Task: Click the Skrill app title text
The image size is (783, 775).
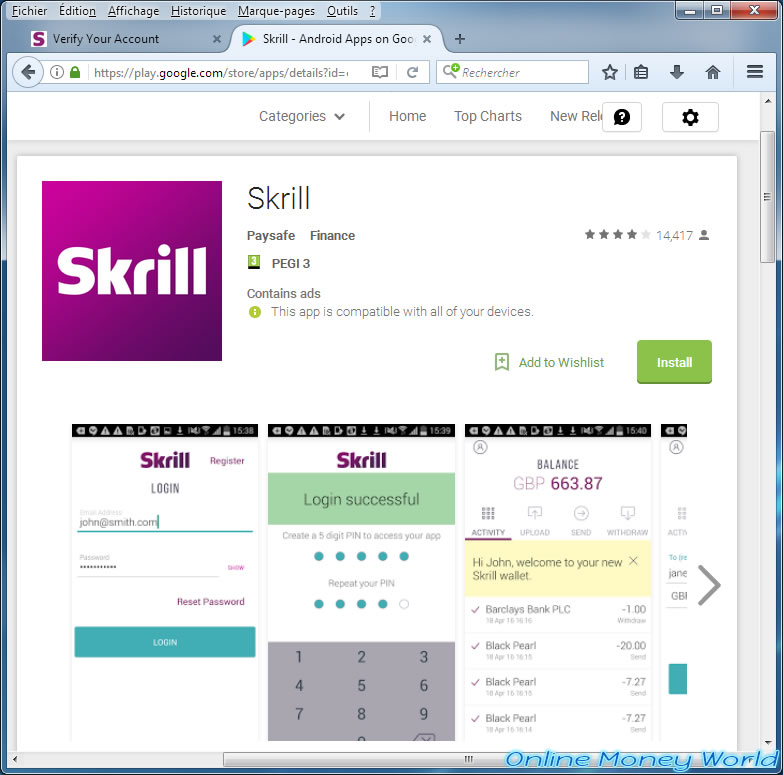Action: click(x=279, y=198)
